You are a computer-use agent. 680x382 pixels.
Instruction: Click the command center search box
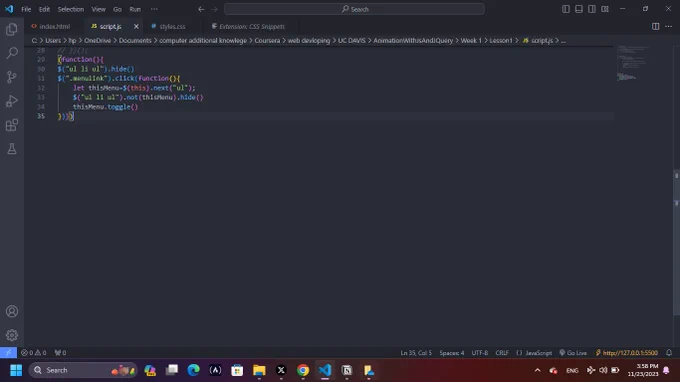tap(354, 9)
